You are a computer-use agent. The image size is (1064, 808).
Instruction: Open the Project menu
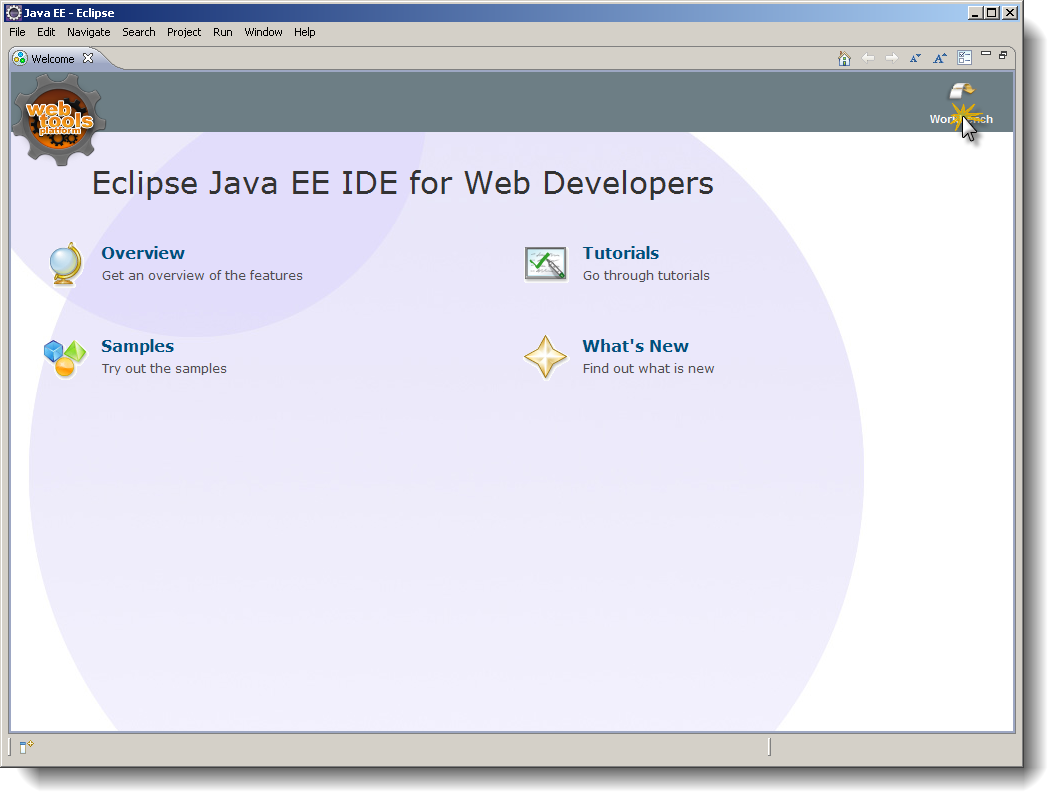tap(183, 32)
